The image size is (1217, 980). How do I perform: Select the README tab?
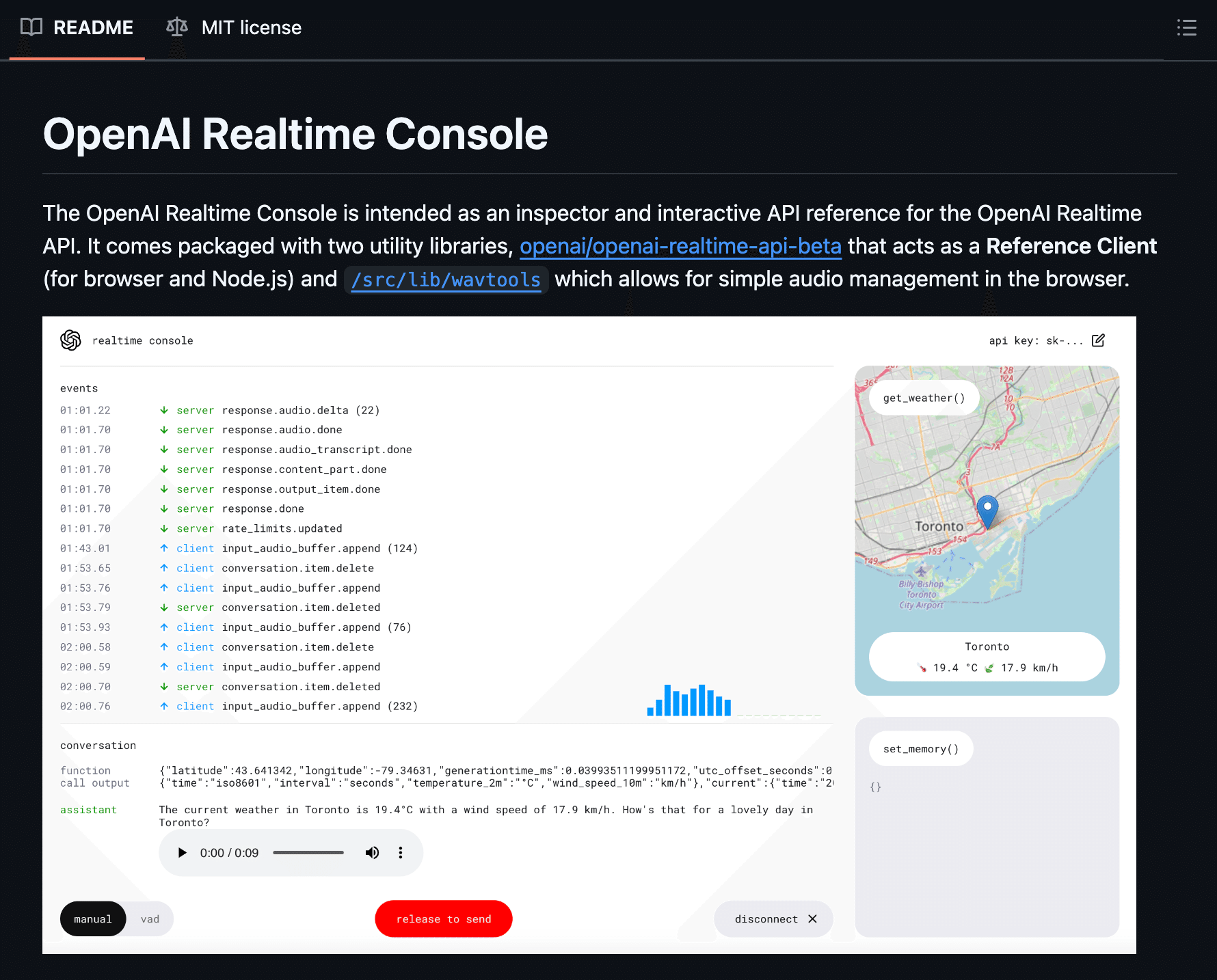(x=93, y=27)
